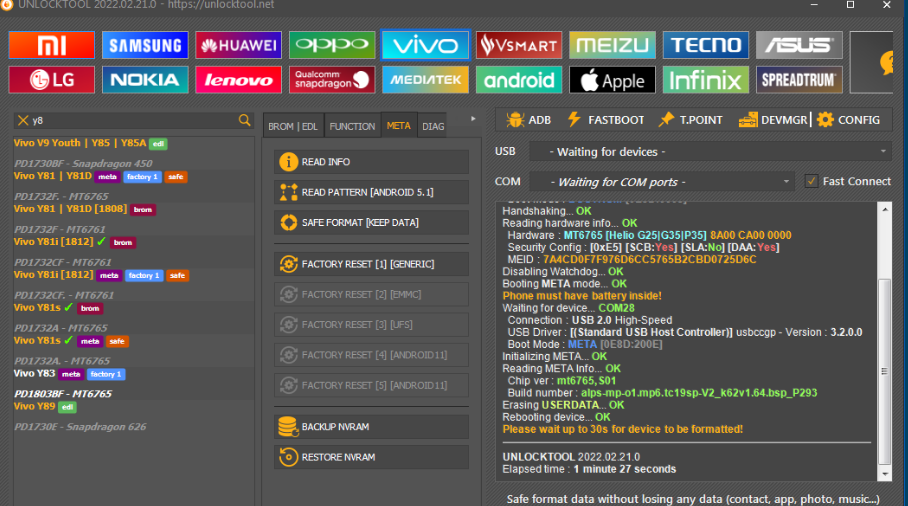
Task: Clear the y8 search with X icon
Action: (x=23, y=120)
